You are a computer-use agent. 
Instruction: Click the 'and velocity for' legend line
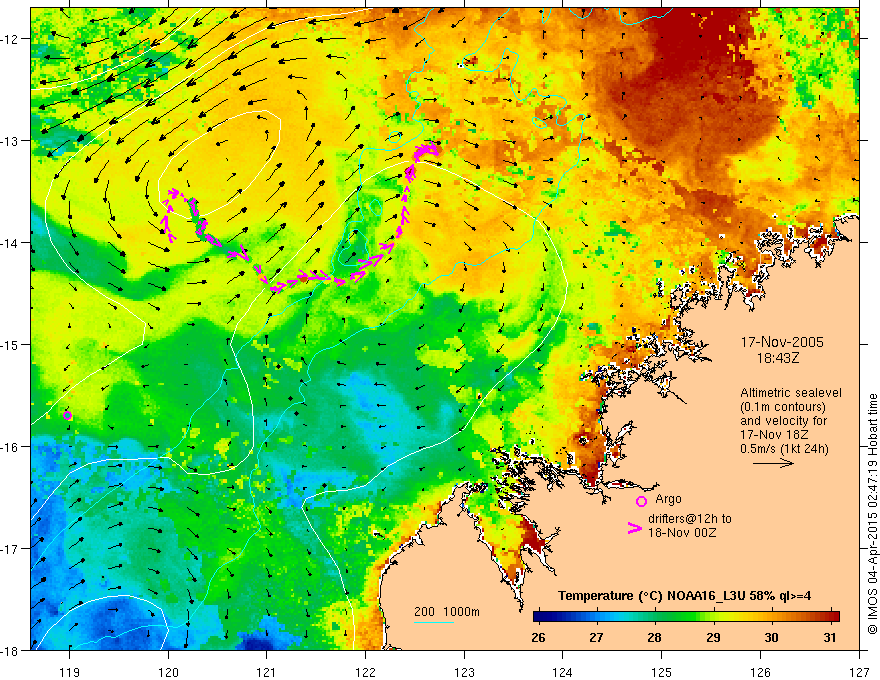(783, 421)
